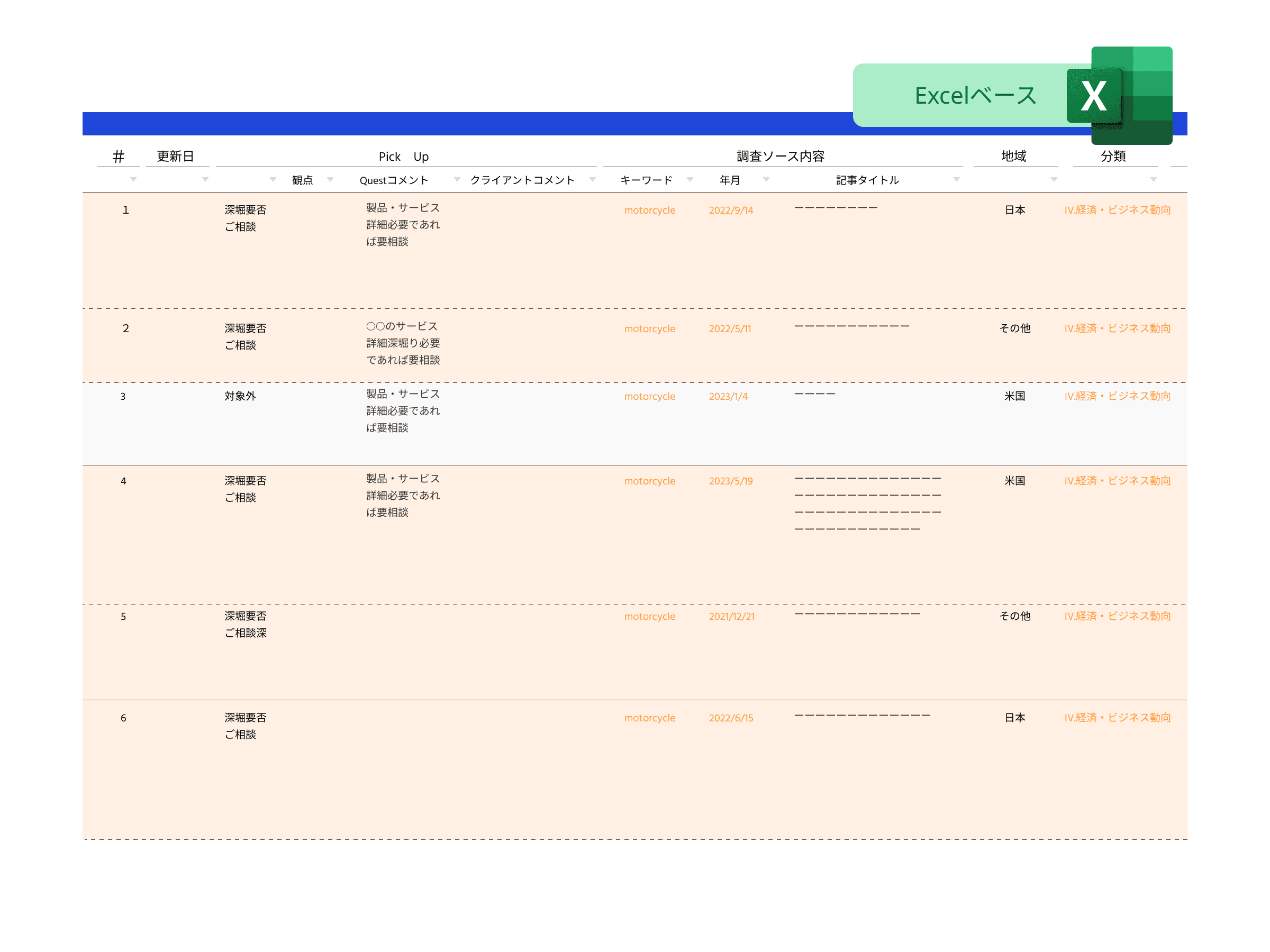Select the 対象外 cell in row 3
This screenshot has height=952, width=1270.
tap(240, 397)
